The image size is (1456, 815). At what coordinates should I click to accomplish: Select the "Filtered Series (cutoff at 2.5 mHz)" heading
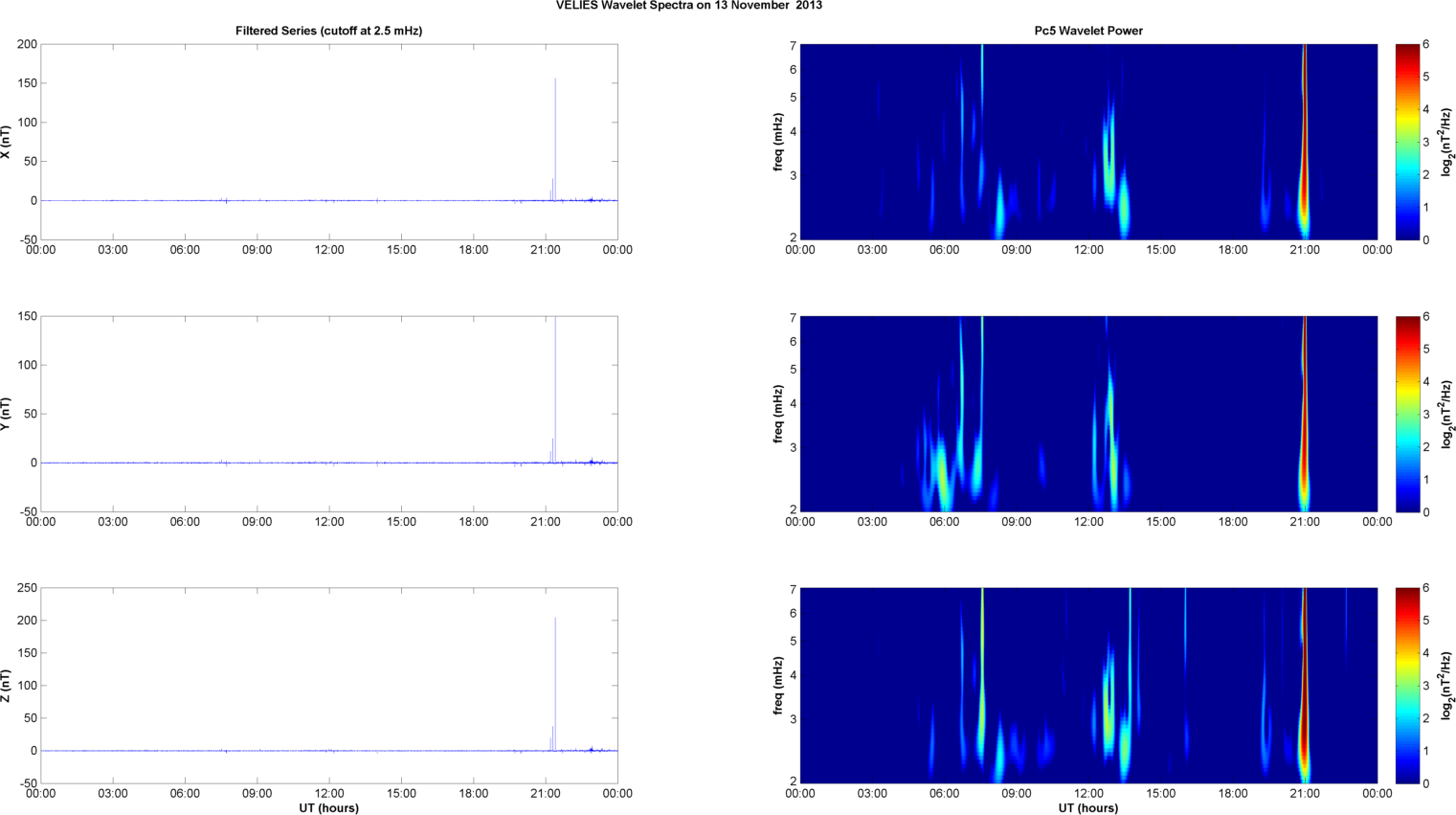tap(328, 31)
